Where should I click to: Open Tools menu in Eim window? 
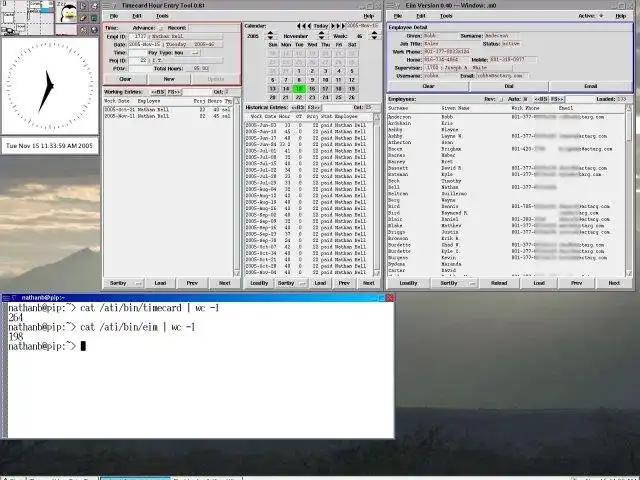pyautogui.click(x=446, y=16)
